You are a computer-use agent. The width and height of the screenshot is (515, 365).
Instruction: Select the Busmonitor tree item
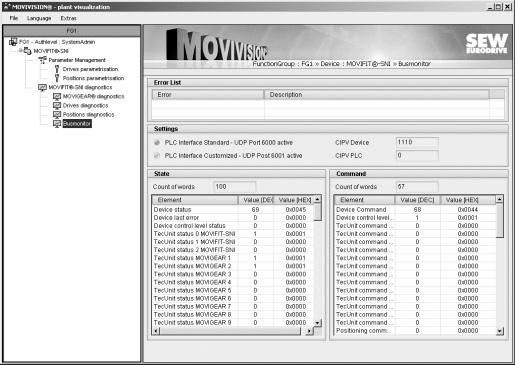coord(77,124)
